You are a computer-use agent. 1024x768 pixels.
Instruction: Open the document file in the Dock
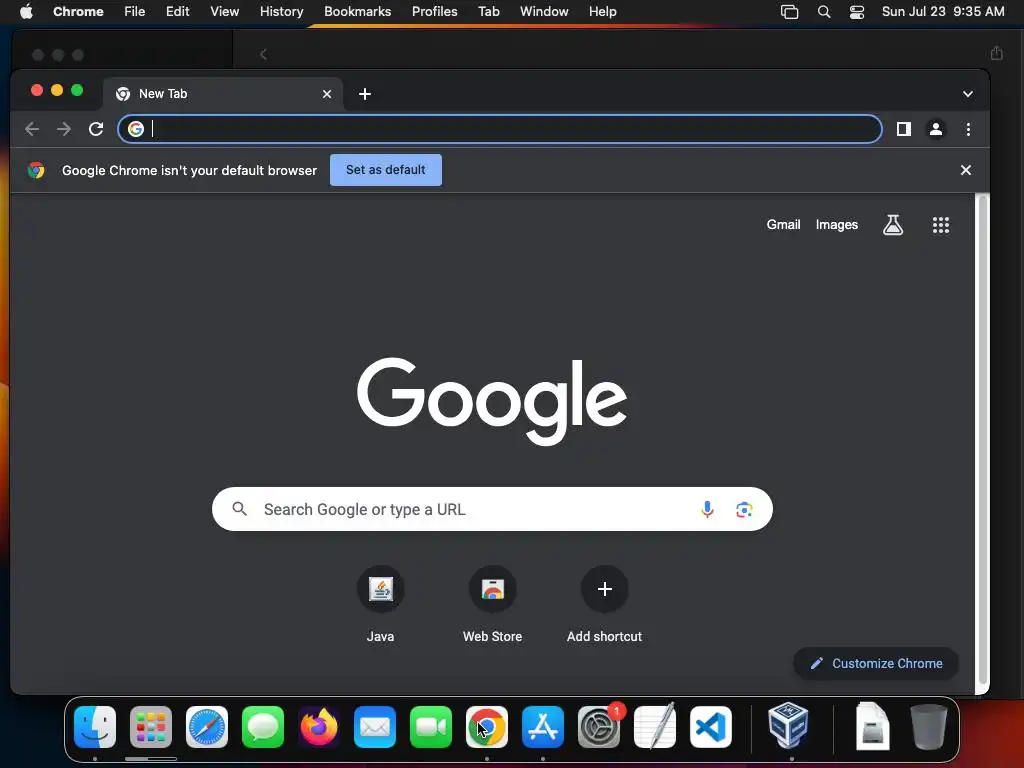coord(872,726)
